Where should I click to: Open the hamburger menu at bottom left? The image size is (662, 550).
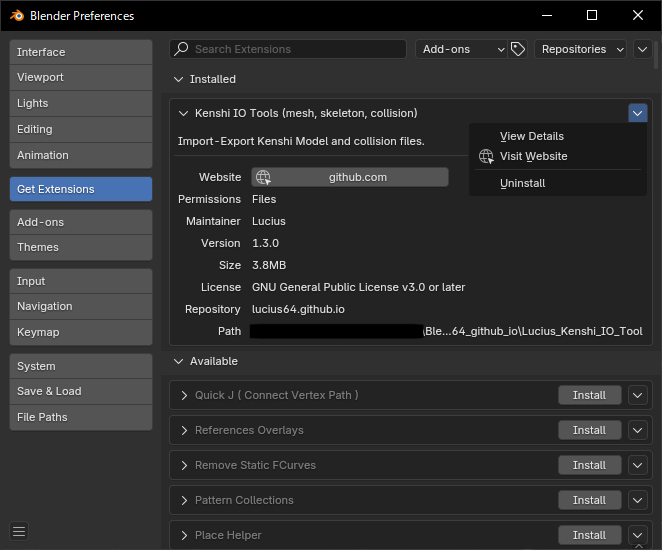19,531
